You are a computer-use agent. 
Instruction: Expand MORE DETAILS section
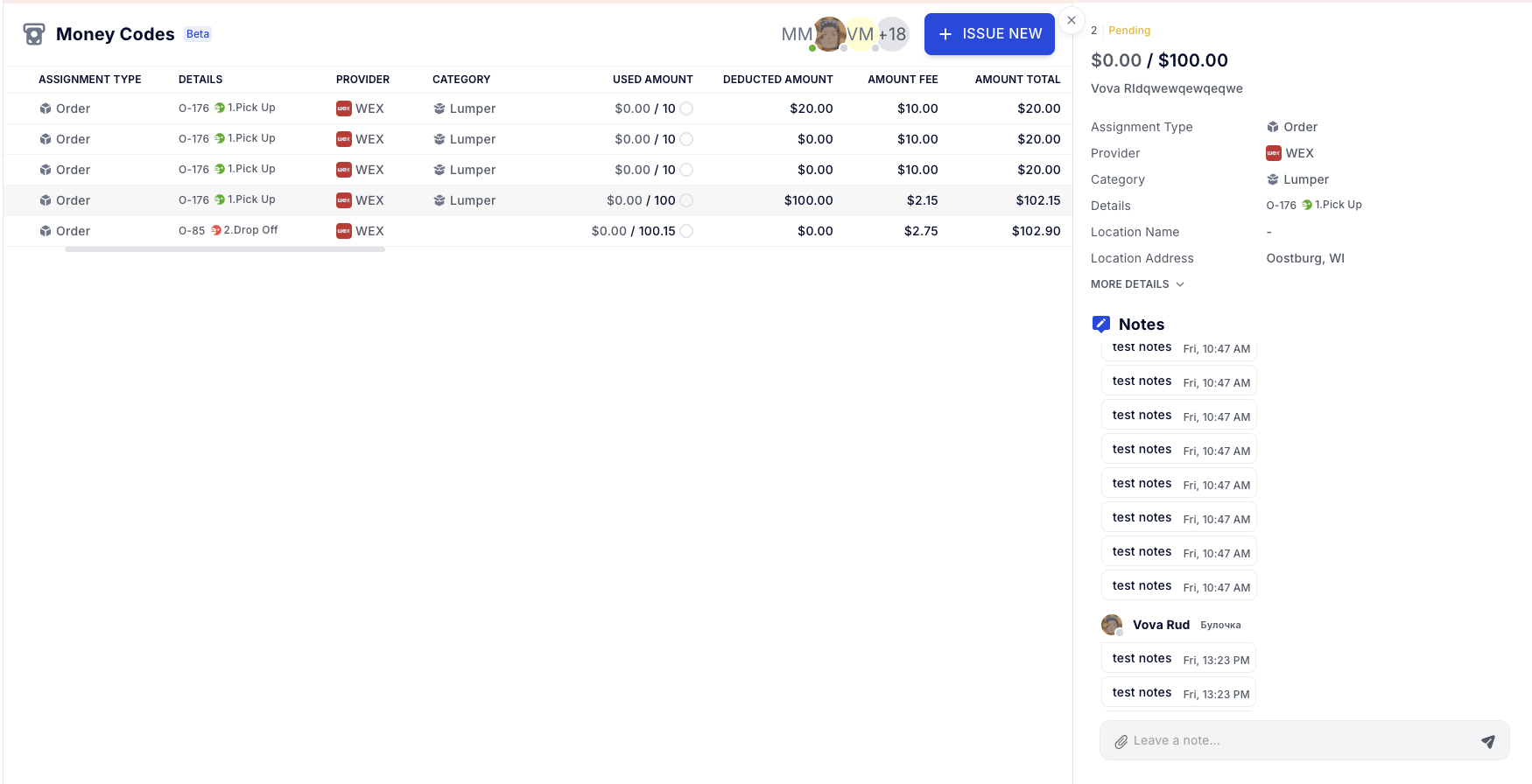(x=1137, y=284)
